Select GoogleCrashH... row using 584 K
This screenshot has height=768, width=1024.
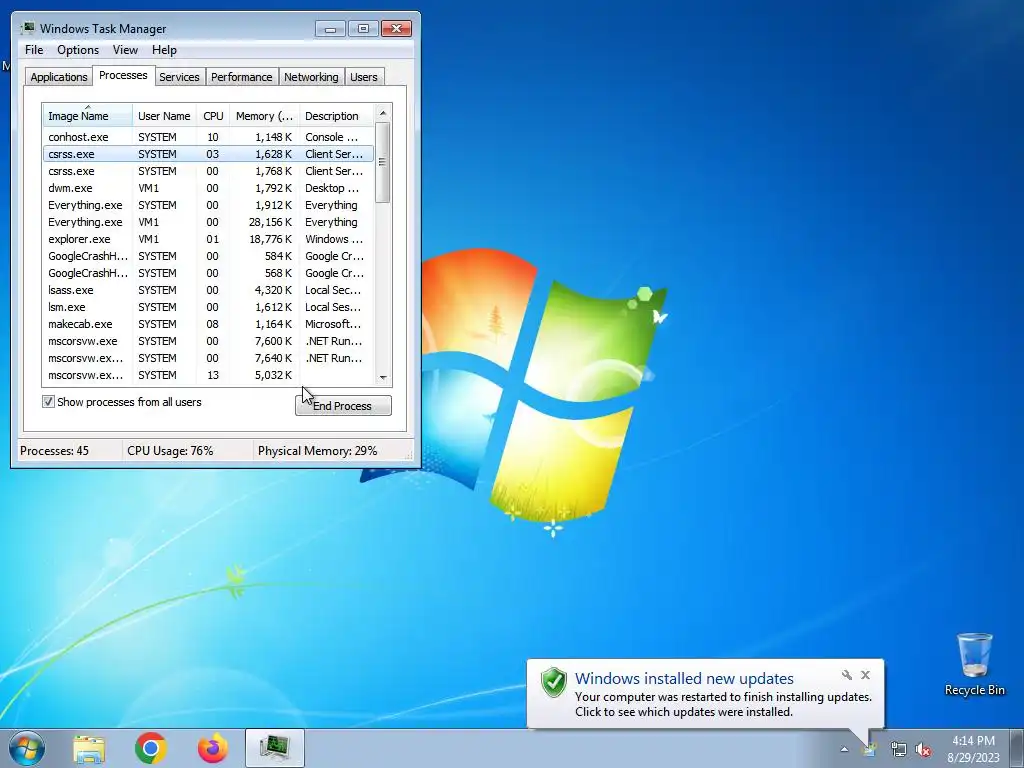point(208,256)
